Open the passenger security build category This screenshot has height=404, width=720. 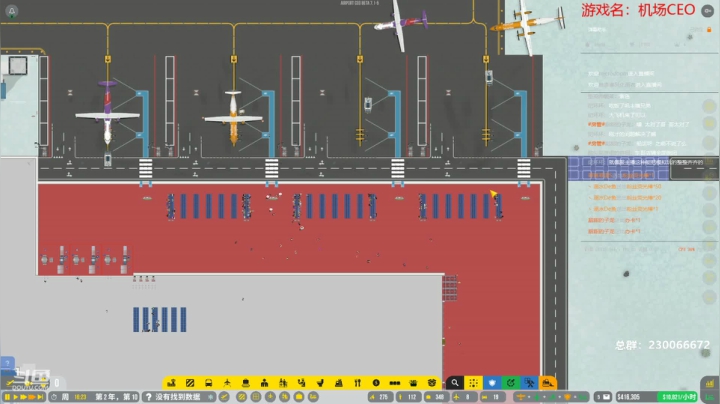(x=283, y=383)
